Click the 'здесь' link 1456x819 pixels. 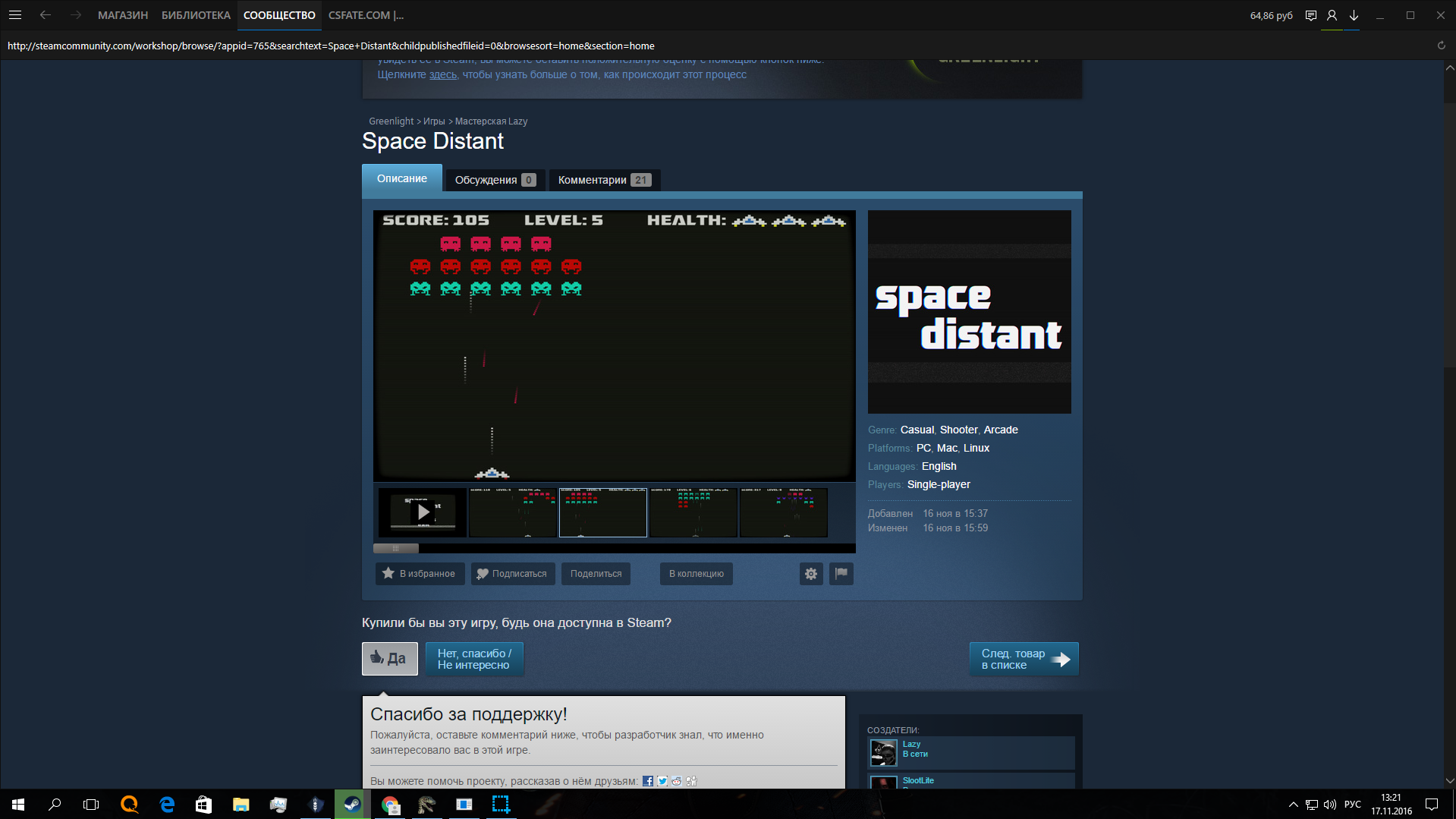coord(443,74)
